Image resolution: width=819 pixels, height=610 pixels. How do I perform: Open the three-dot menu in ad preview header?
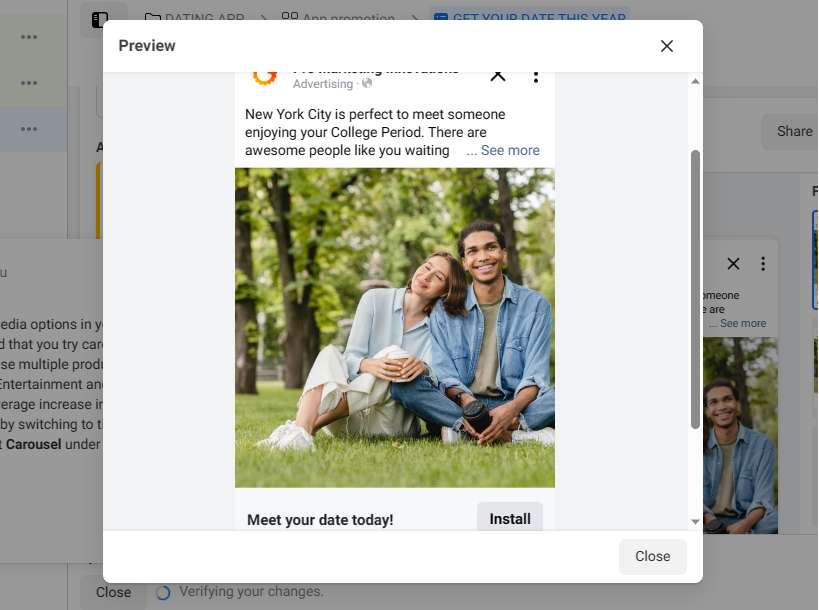[x=536, y=76]
